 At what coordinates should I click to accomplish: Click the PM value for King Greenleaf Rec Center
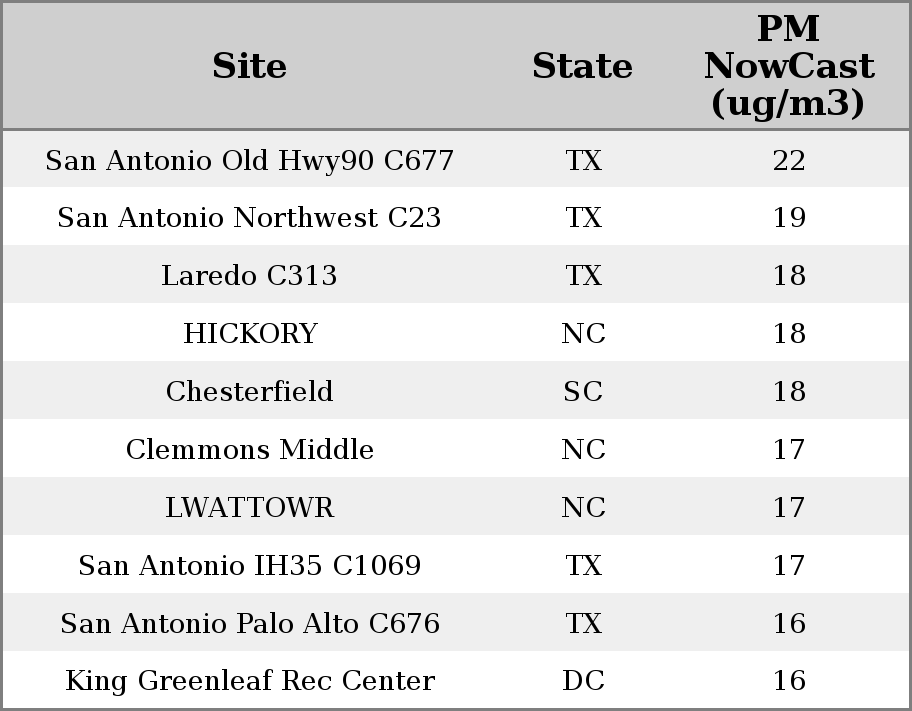tap(788, 681)
